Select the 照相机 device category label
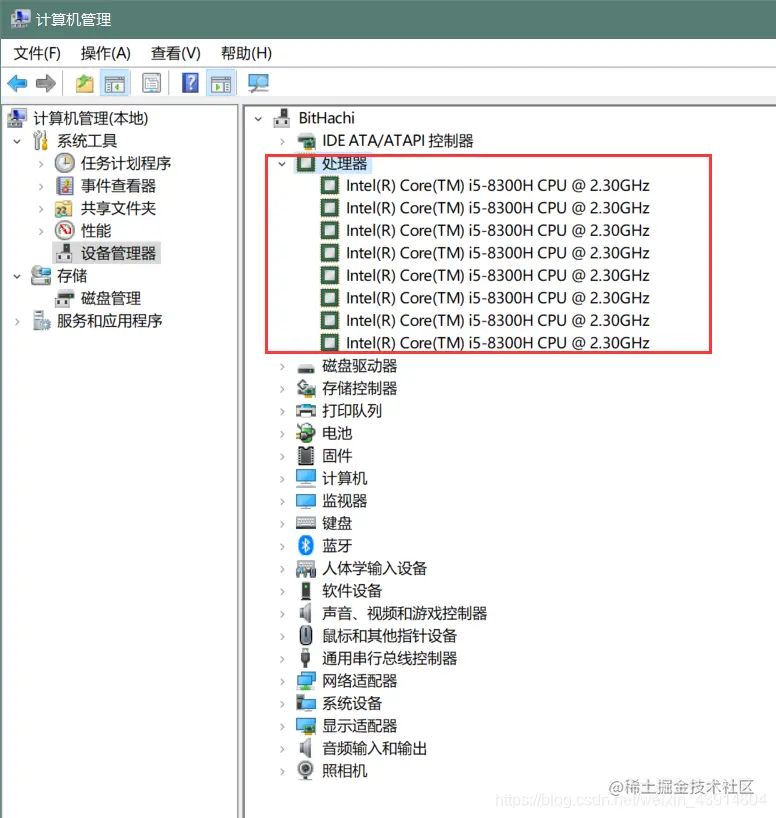This screenshot has width=776, height=818. (344, 771)
